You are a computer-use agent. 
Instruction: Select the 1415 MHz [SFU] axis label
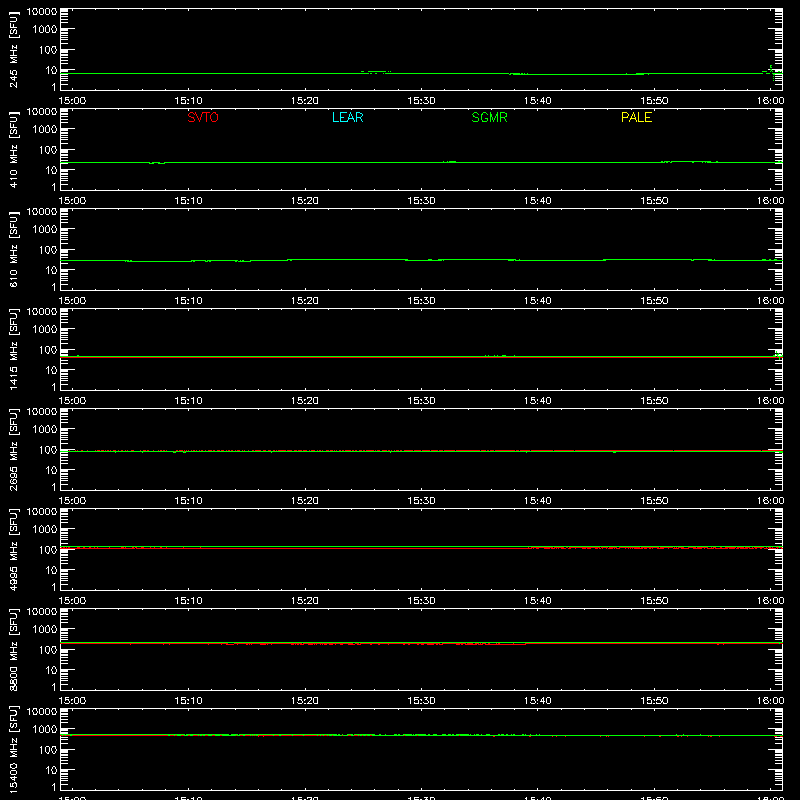(x=14, y=350)
